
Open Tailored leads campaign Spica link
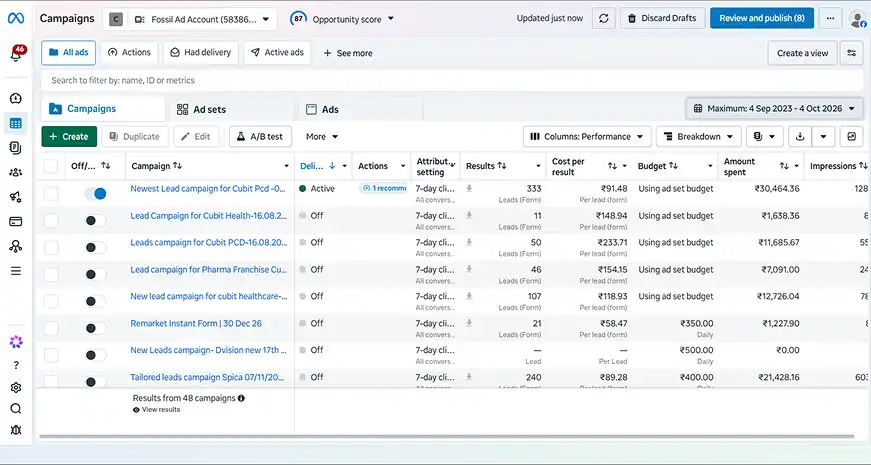(208, 377)
